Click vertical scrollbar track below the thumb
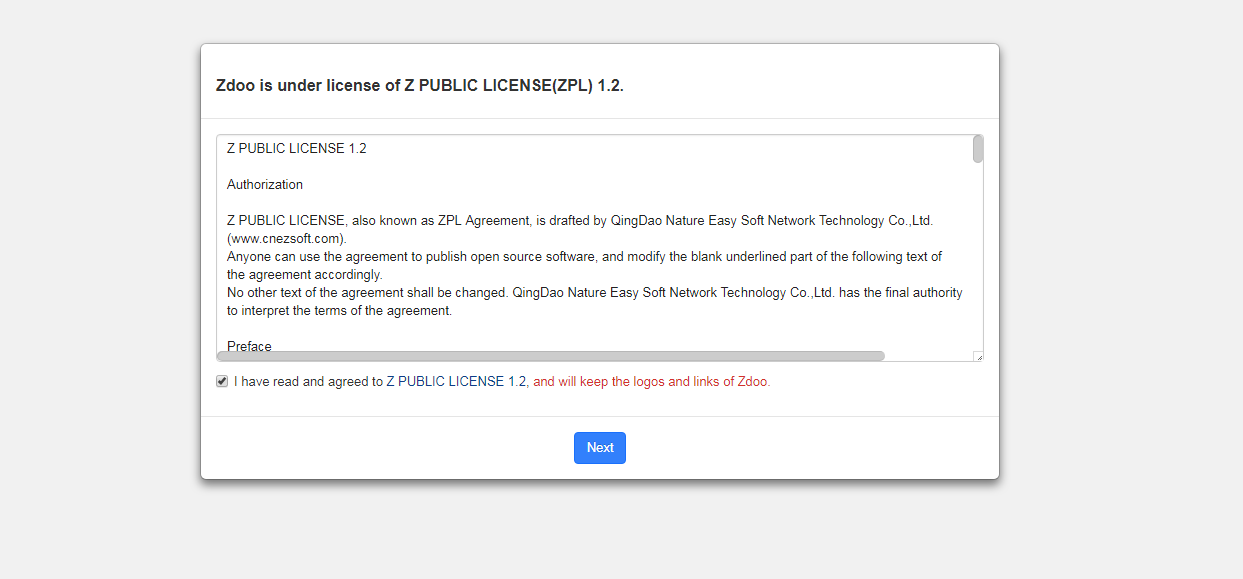 [978, 260]
